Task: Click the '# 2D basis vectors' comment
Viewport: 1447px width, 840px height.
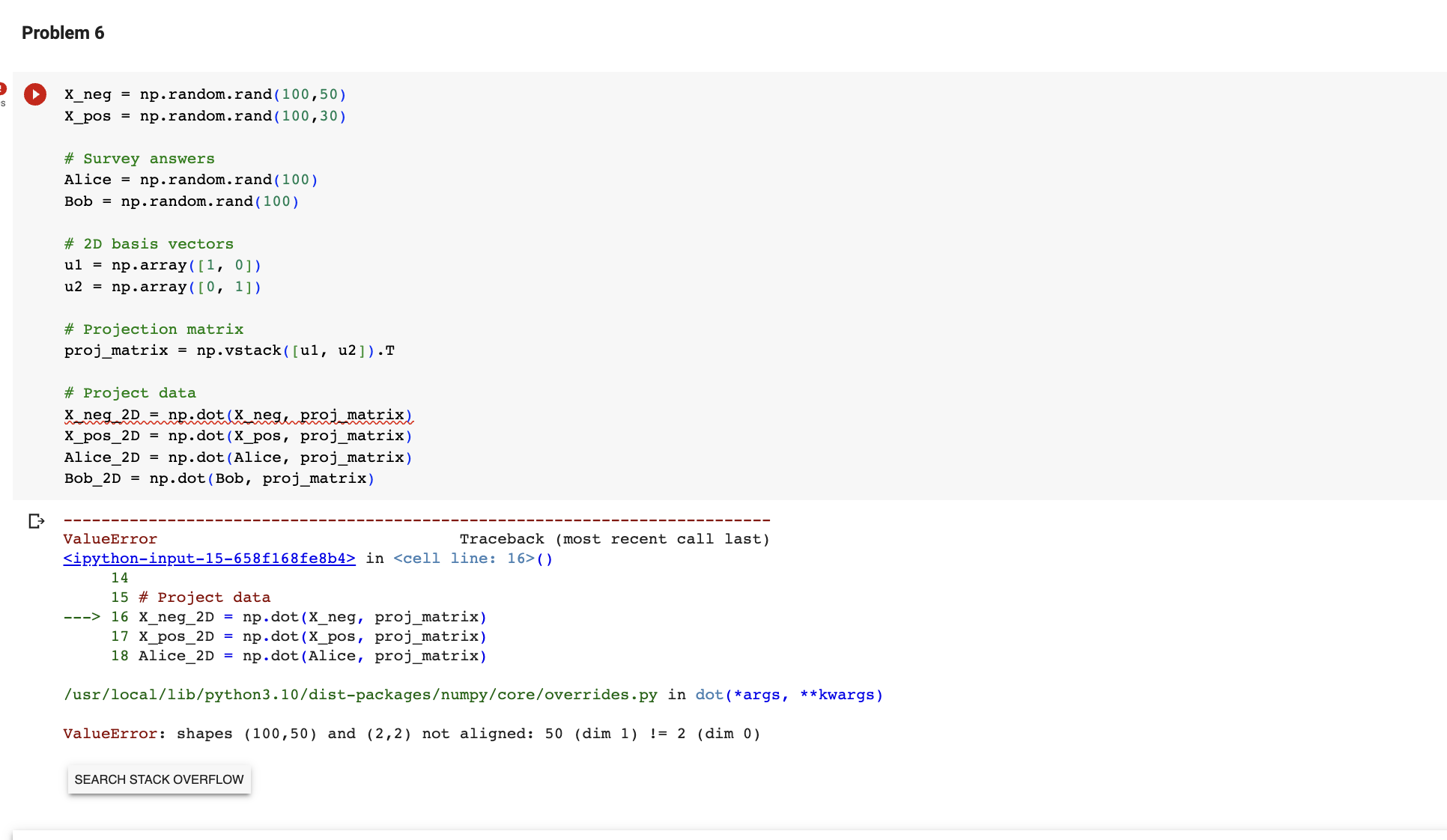Action: (x=149, y=243)
